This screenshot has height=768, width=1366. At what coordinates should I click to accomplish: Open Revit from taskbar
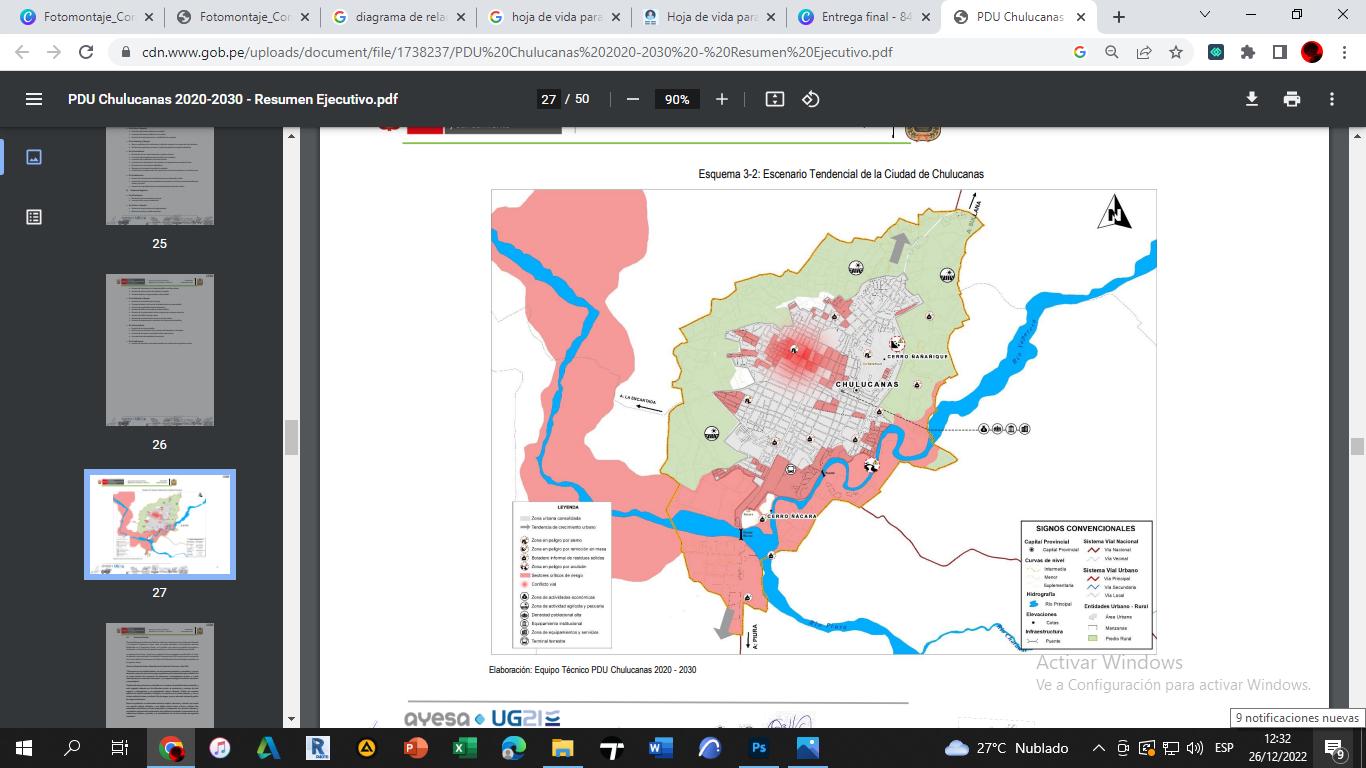(x=318, y=748)
